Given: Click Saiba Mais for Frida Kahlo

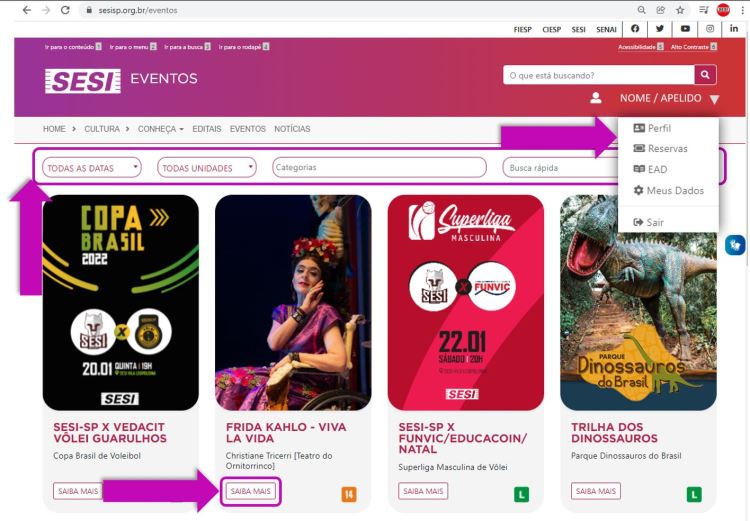Looking at the screenshot, I should 251,491.
